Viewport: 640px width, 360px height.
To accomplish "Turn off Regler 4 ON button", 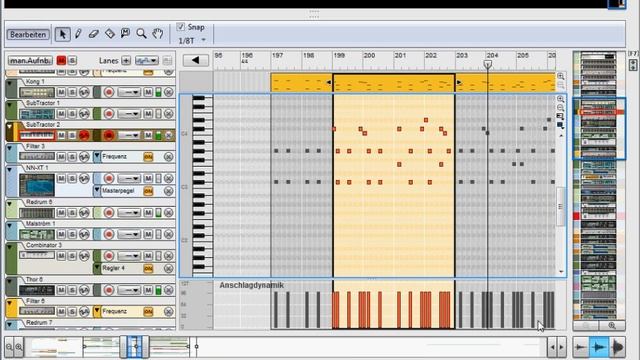I will tap(148, 269).
